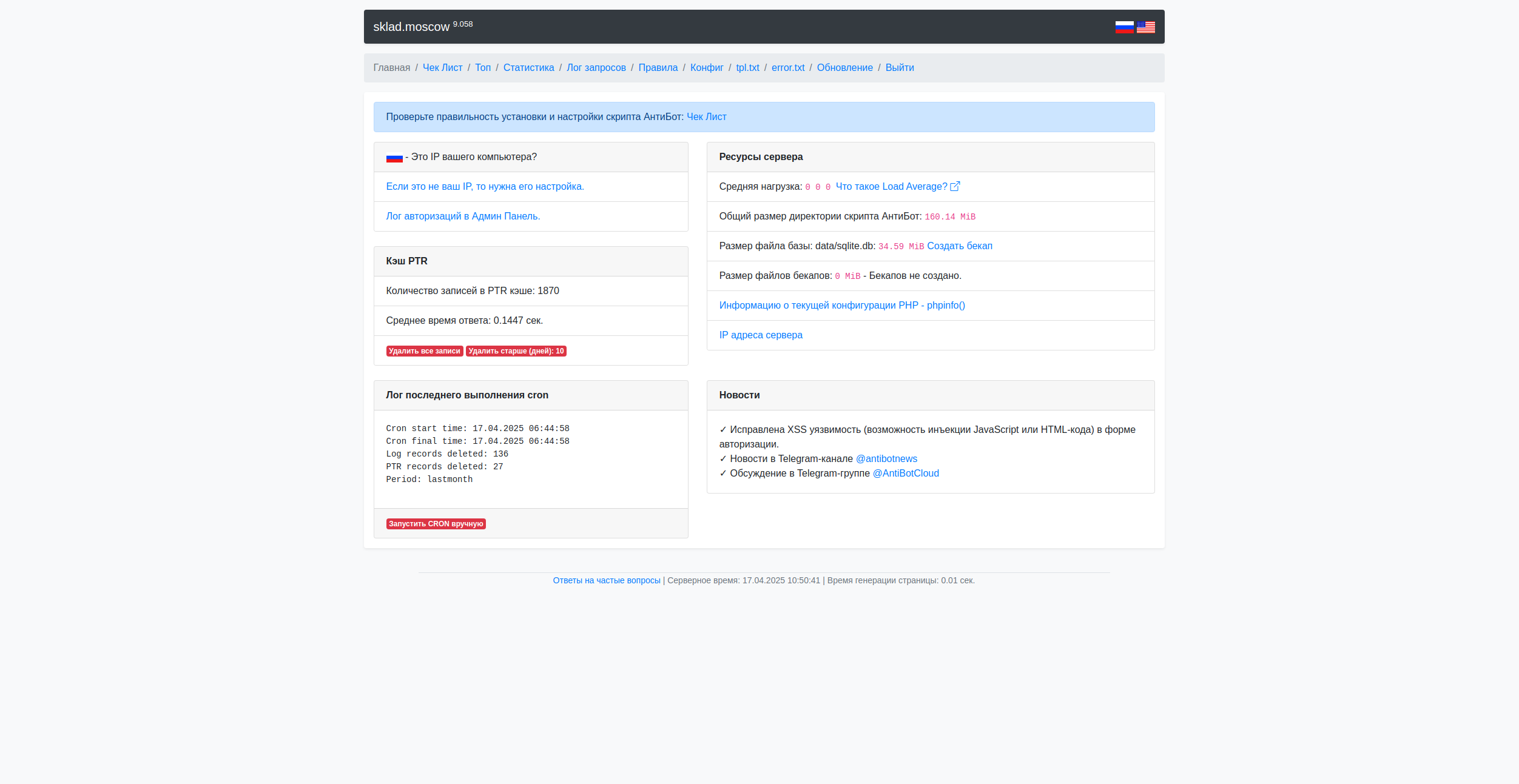The width and height of the screenshot is (1519, 784).
Task: Switch language using the US flag icon
Action: click(x=1145, y=27)
